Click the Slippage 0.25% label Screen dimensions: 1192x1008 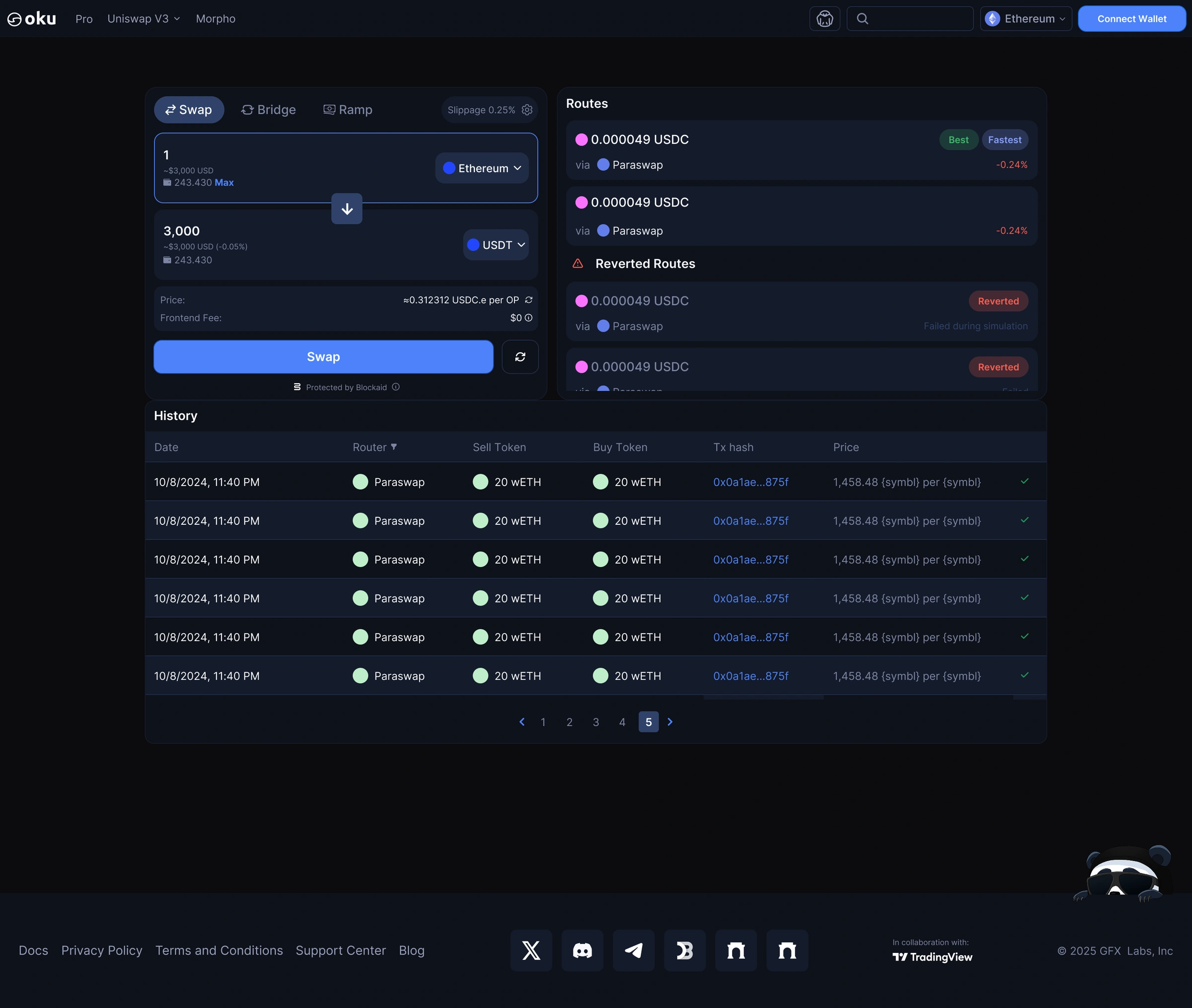point(481,110)
